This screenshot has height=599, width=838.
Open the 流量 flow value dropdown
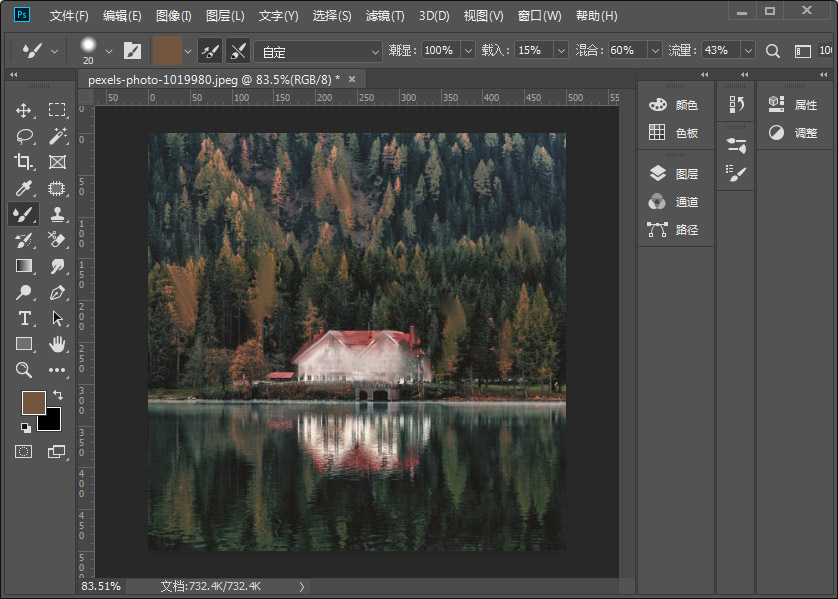tap(748, 50)
